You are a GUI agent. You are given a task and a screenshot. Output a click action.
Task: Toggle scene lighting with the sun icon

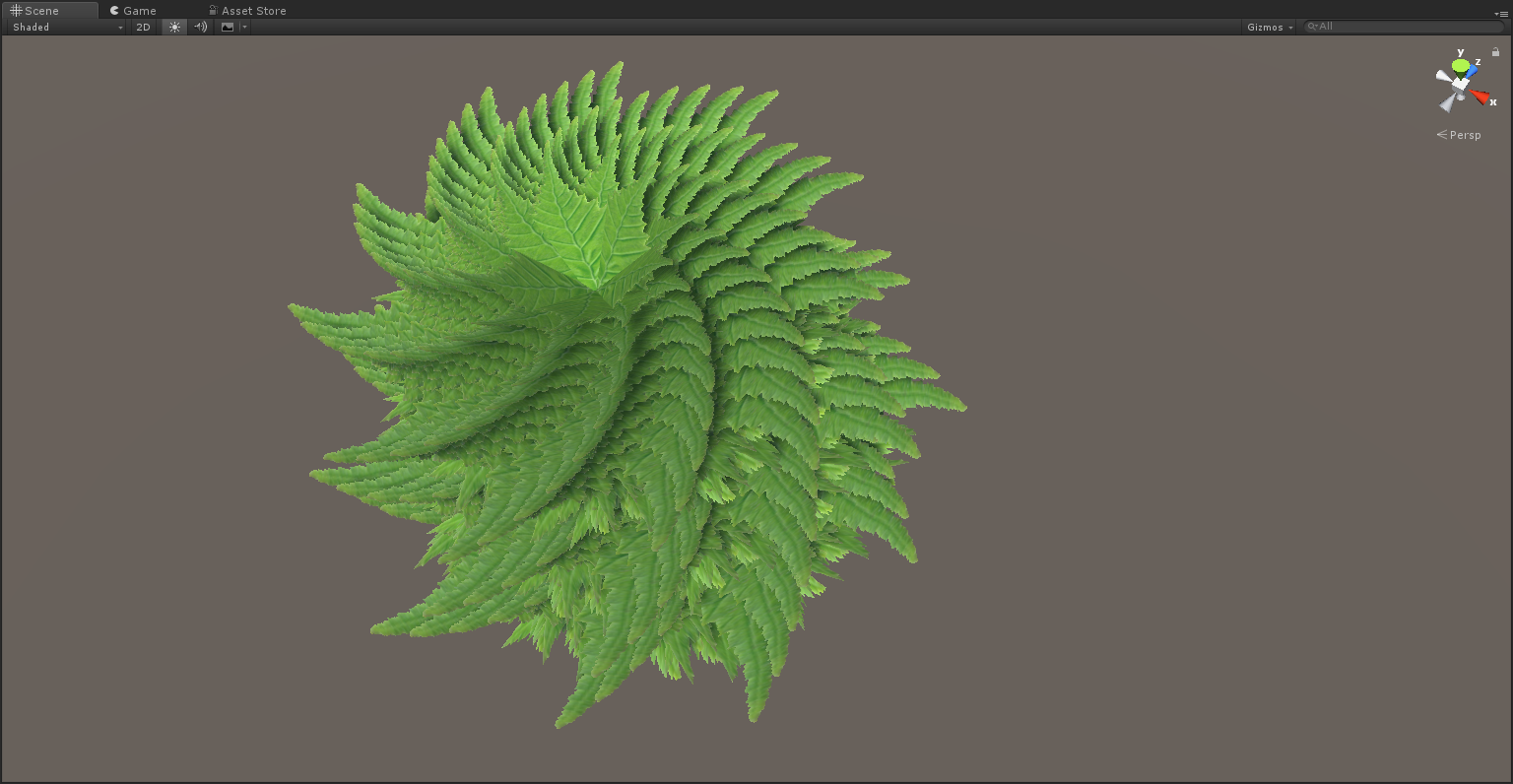[174, 27]
